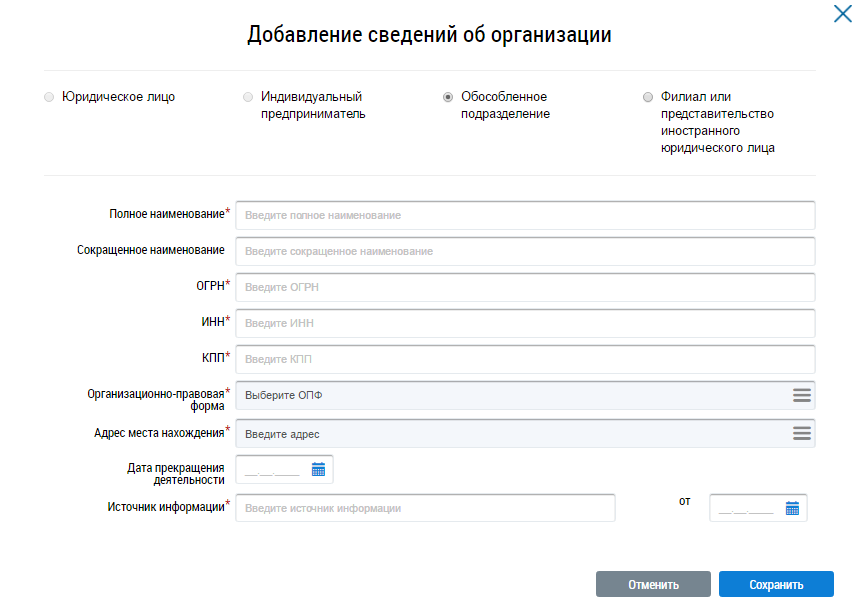Click the Источник информации text field
This screenshot has width=857, height=611.
pos(425,508)
